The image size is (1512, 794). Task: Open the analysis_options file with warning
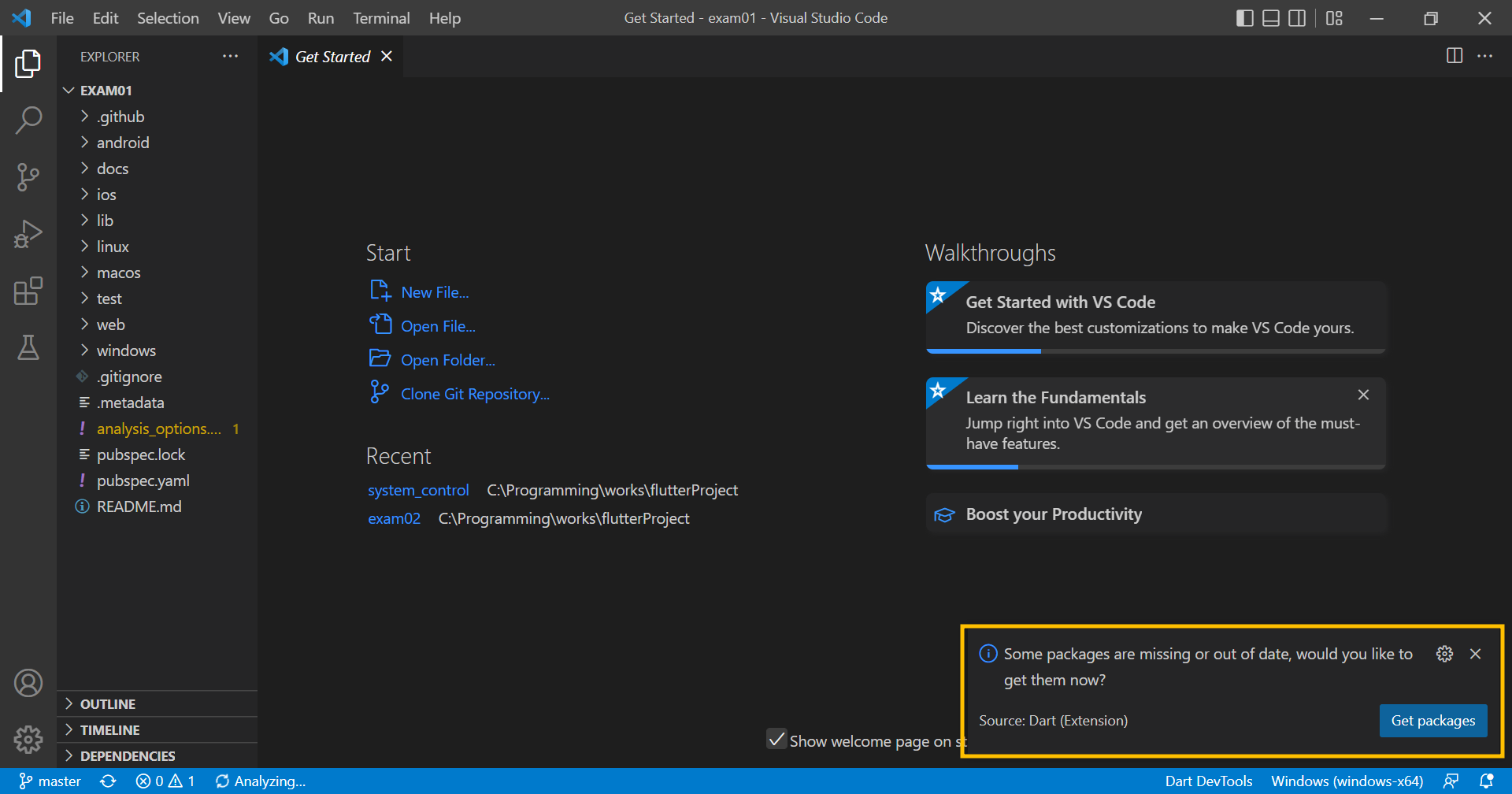[x=157, y=429]
